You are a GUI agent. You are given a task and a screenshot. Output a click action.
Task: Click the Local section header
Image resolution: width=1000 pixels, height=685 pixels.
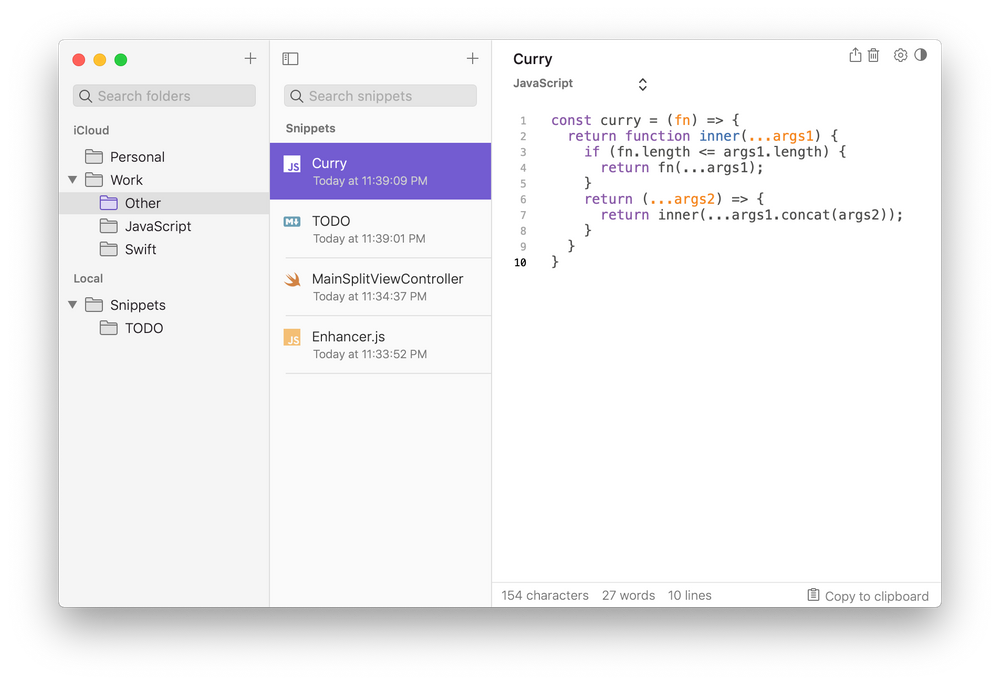[x=88, y=279]
